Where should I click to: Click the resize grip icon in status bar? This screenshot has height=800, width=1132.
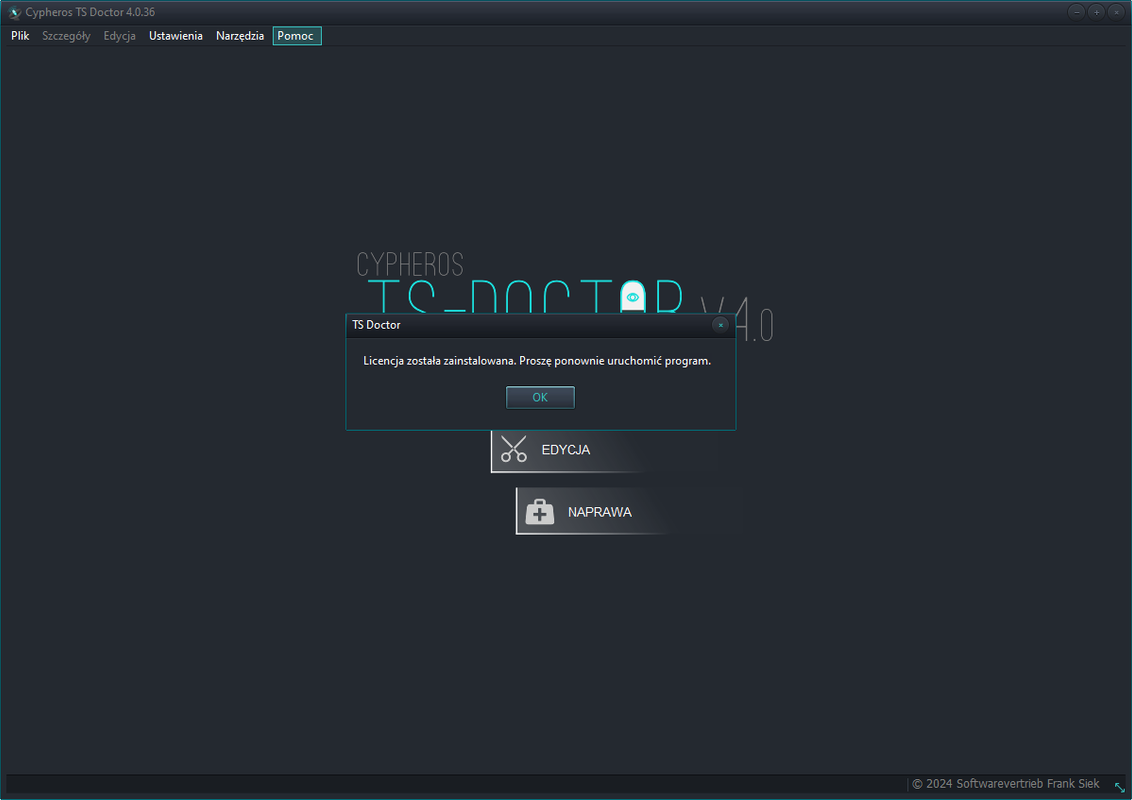(x=1119, y=786)
